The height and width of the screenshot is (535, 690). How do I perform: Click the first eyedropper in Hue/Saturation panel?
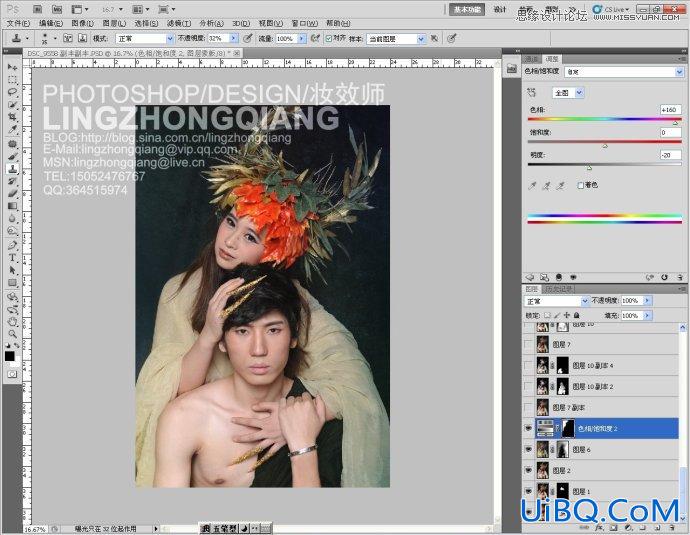click(x=532, y=186)
